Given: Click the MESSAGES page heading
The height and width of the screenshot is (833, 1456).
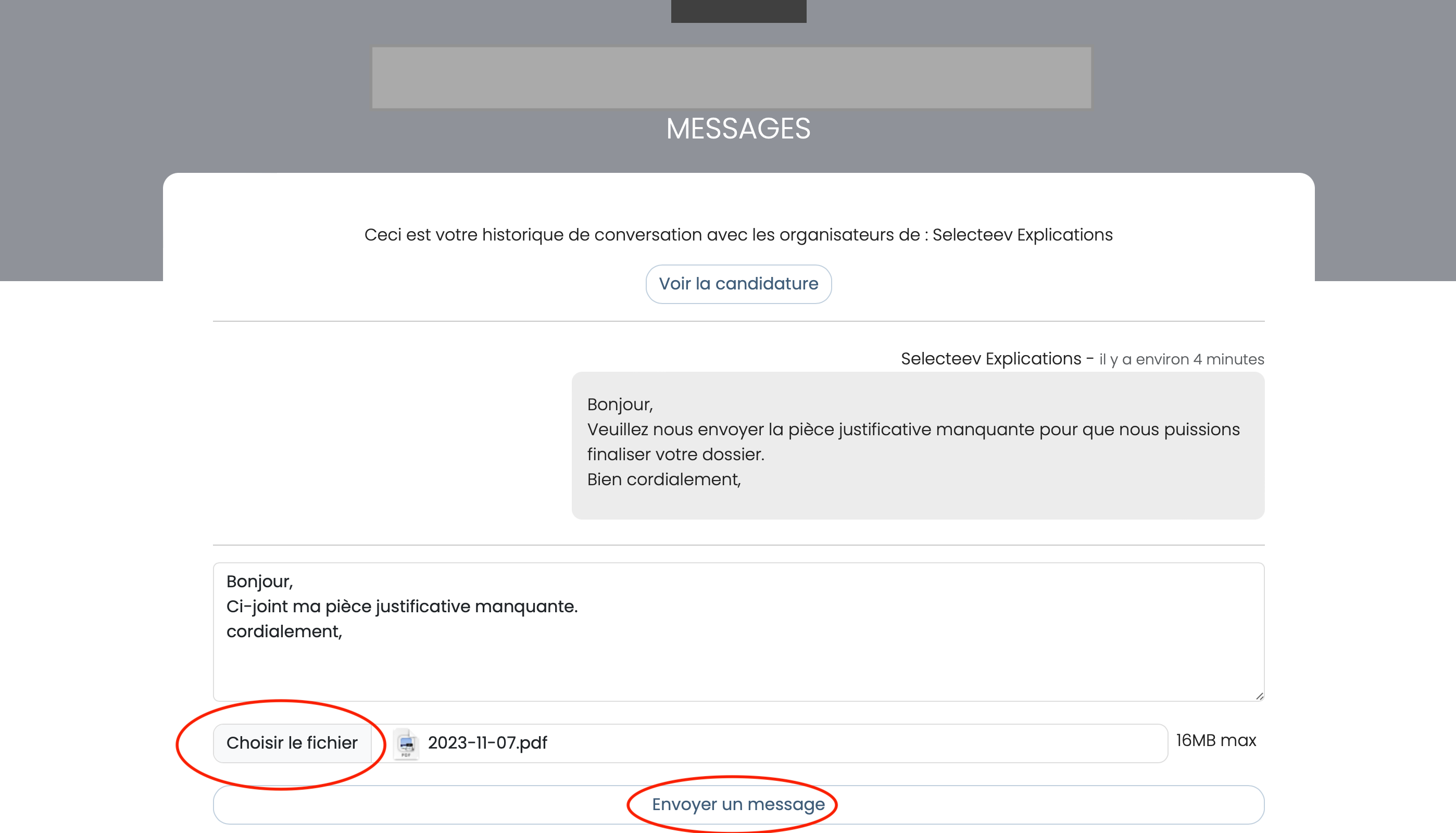Looking at the screenshot, I should pos(738,129).
